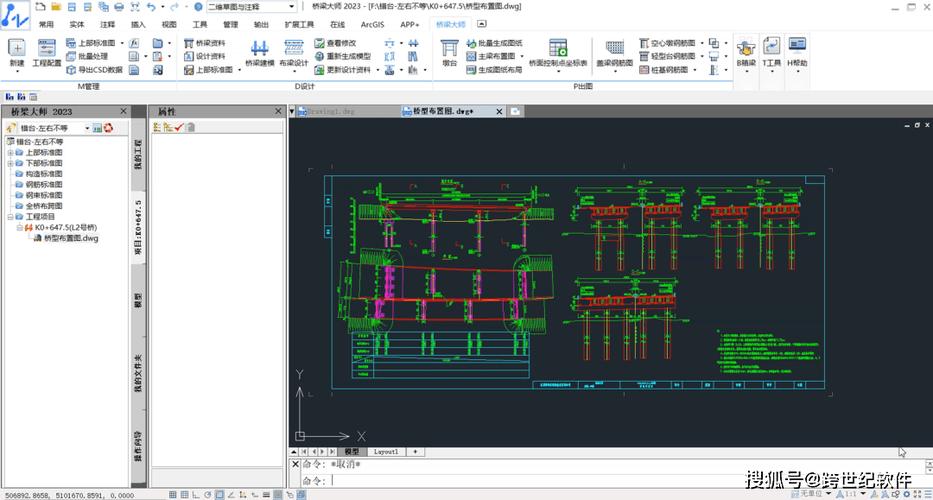The width and height of the screenshot is (933, 500).
Task: Switch to the ArcGIS ribbon tab
Action: tap(373, 24)
